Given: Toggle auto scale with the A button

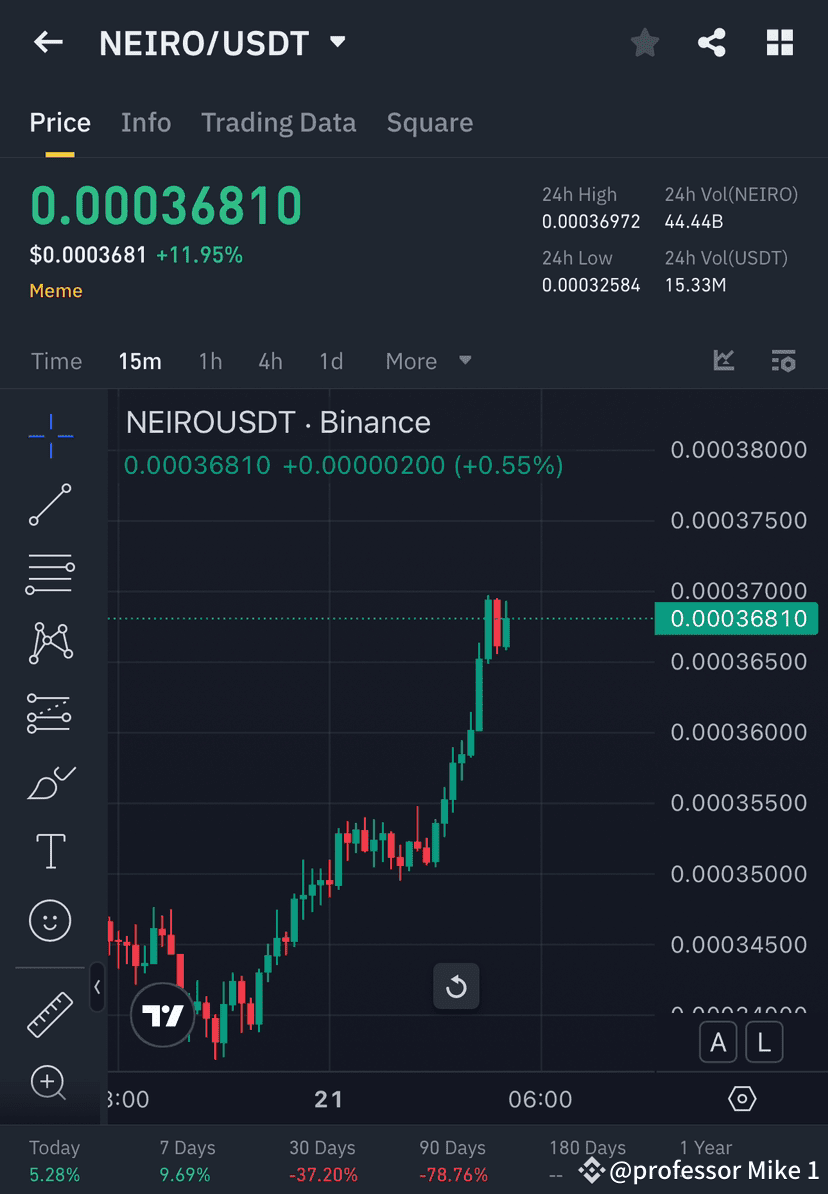Looking at the screenshot, I should click(718, 1042).
